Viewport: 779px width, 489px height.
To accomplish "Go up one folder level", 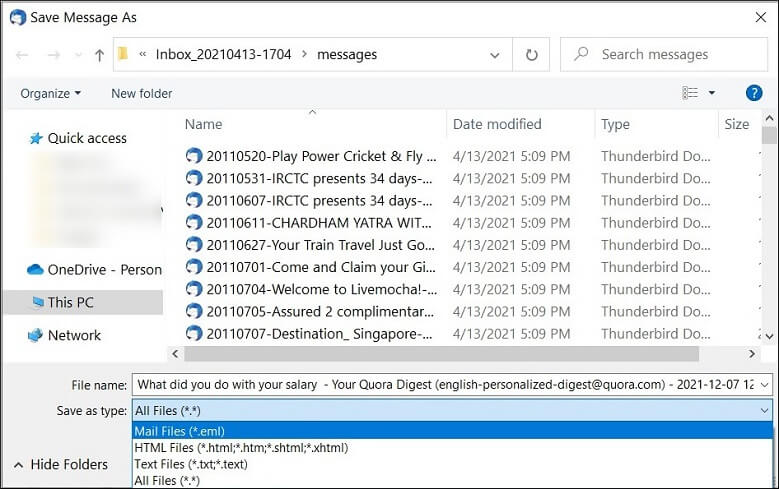I will pyautogui.click(x=99, y=55).
